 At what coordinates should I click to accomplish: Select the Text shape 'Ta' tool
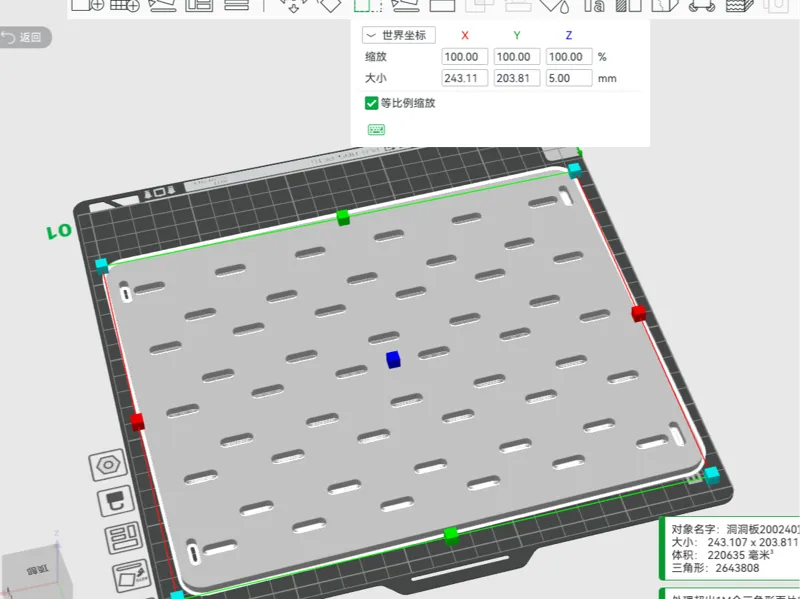click(593, 5)
